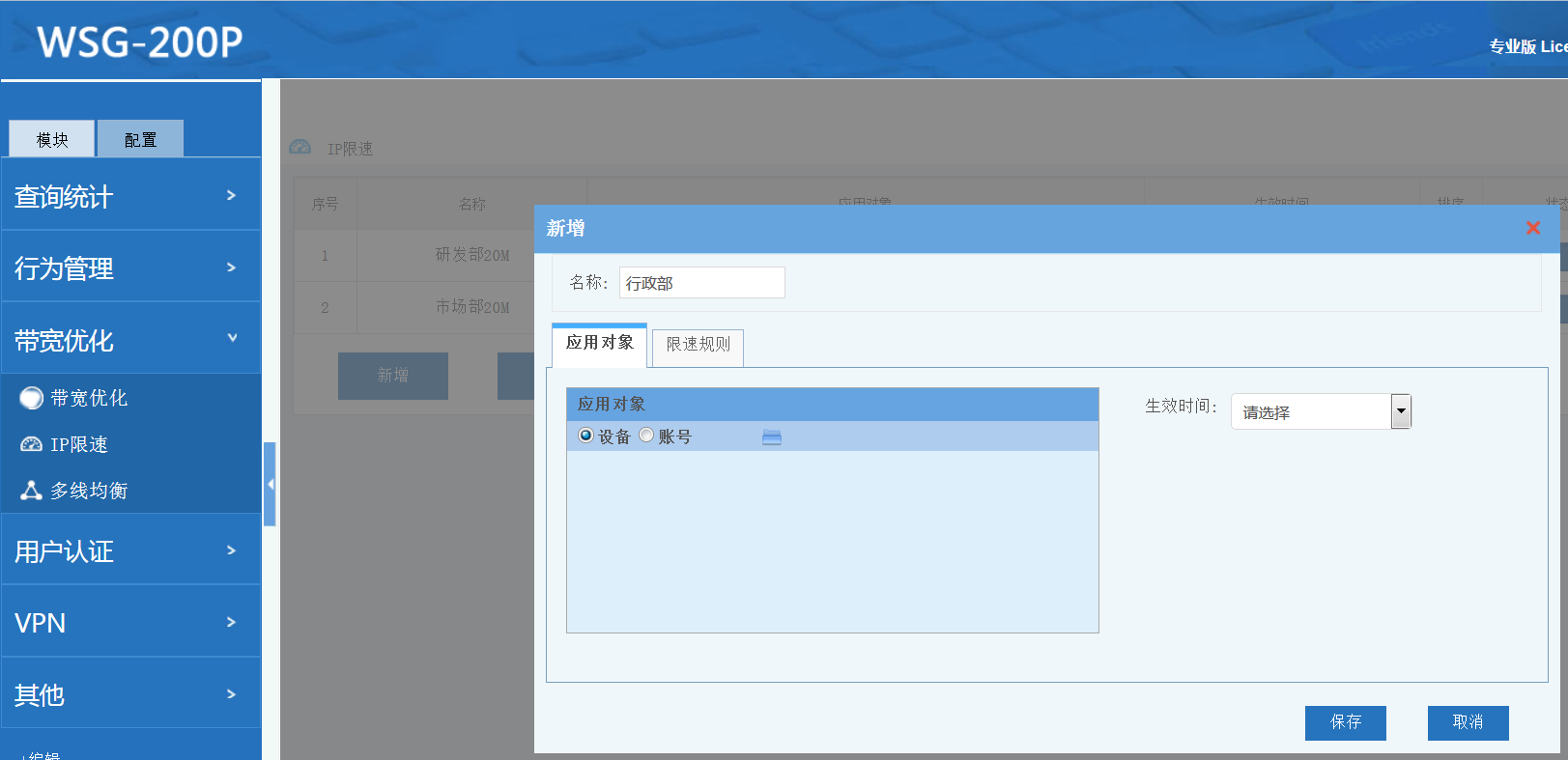The width and height of the screenshot is (1568, 760).
Task: Expand the 用户认证 menu section
Action: tap(130, 550)
